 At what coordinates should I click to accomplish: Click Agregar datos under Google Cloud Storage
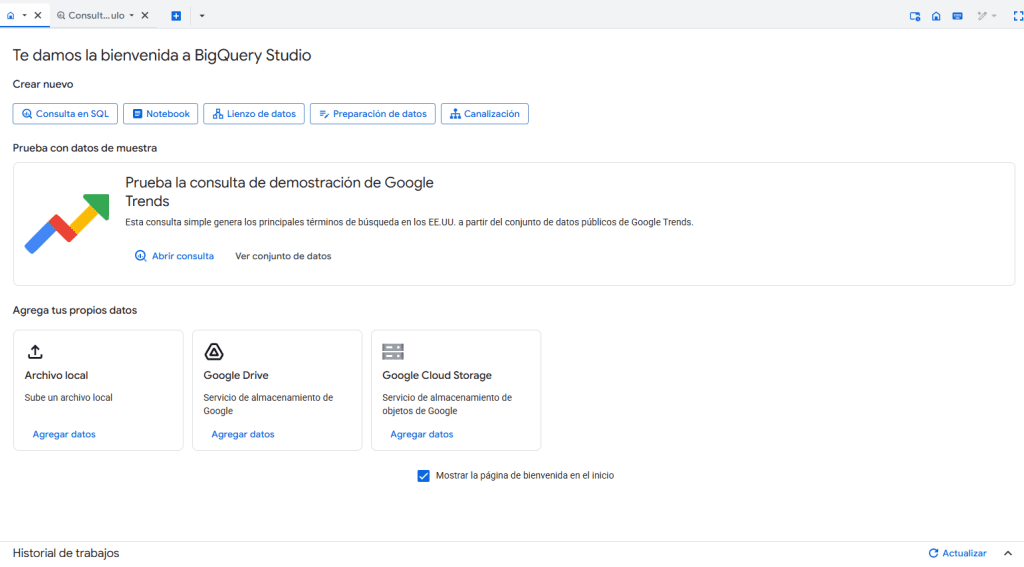pyautogui.click(x=422, y=434)
